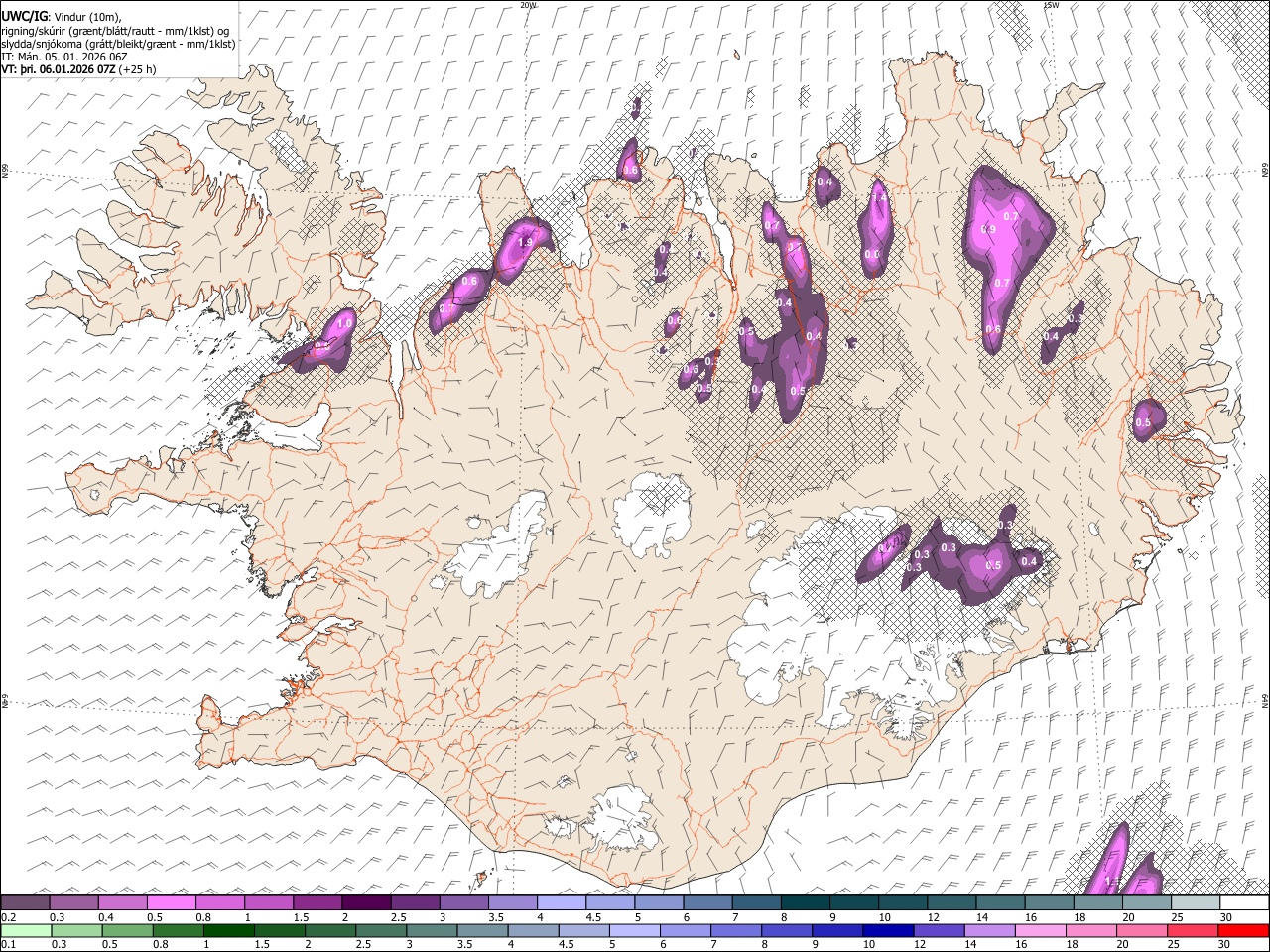Pick the top legend swatch between 0.3 and 0.4
The image size is (1270, 952).
(73, 903)
